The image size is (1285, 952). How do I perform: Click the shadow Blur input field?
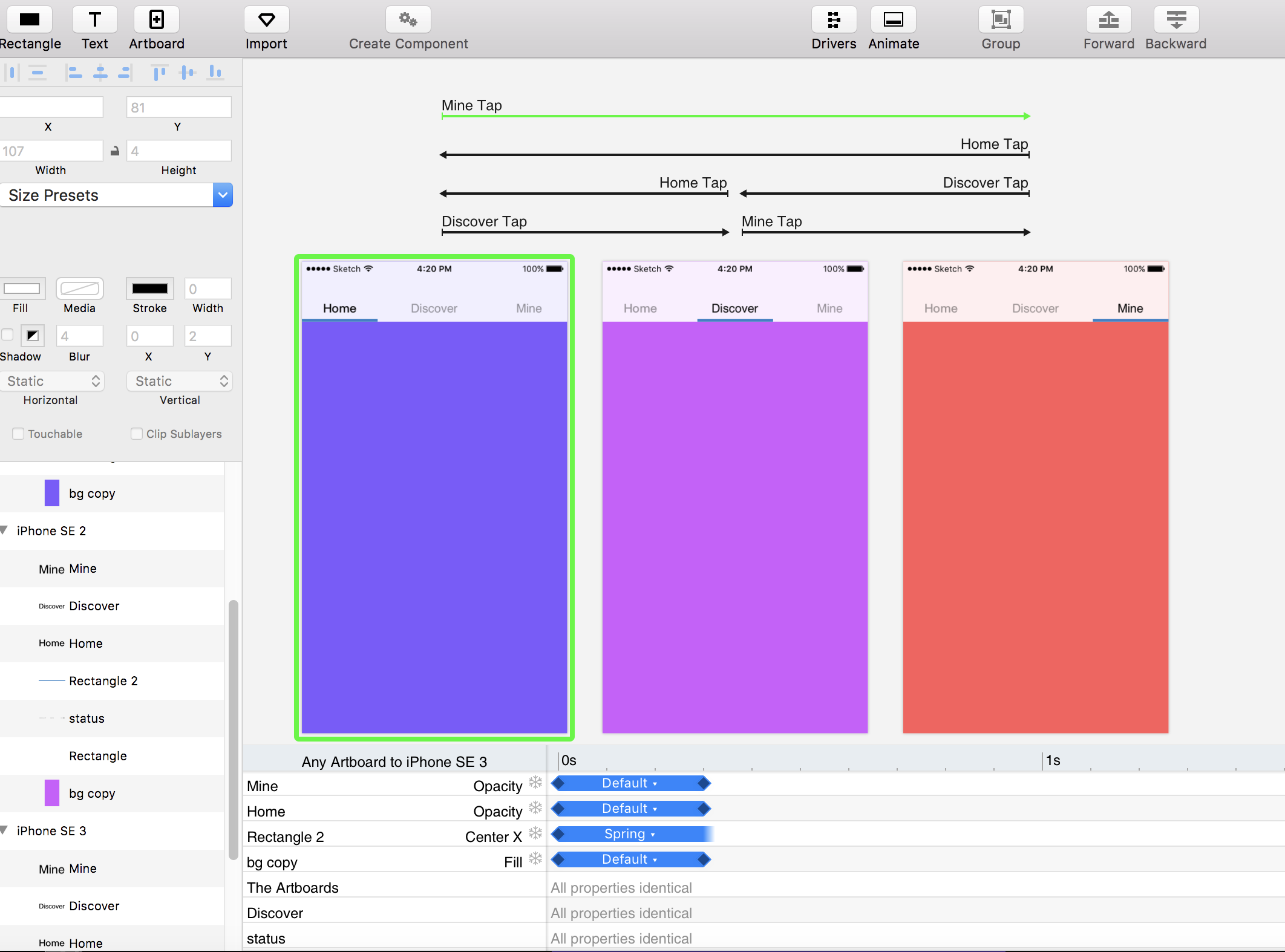pos(80,336)
